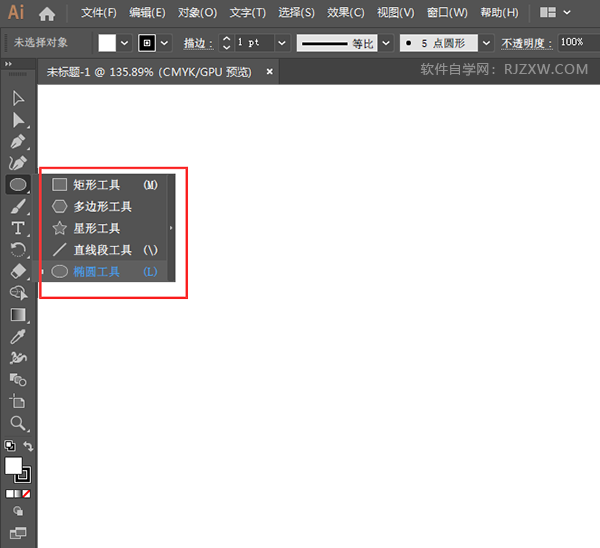Viewport: 600px width, 548px height.
Task: Click the 100% opacity field
Action: coord(578,42)
